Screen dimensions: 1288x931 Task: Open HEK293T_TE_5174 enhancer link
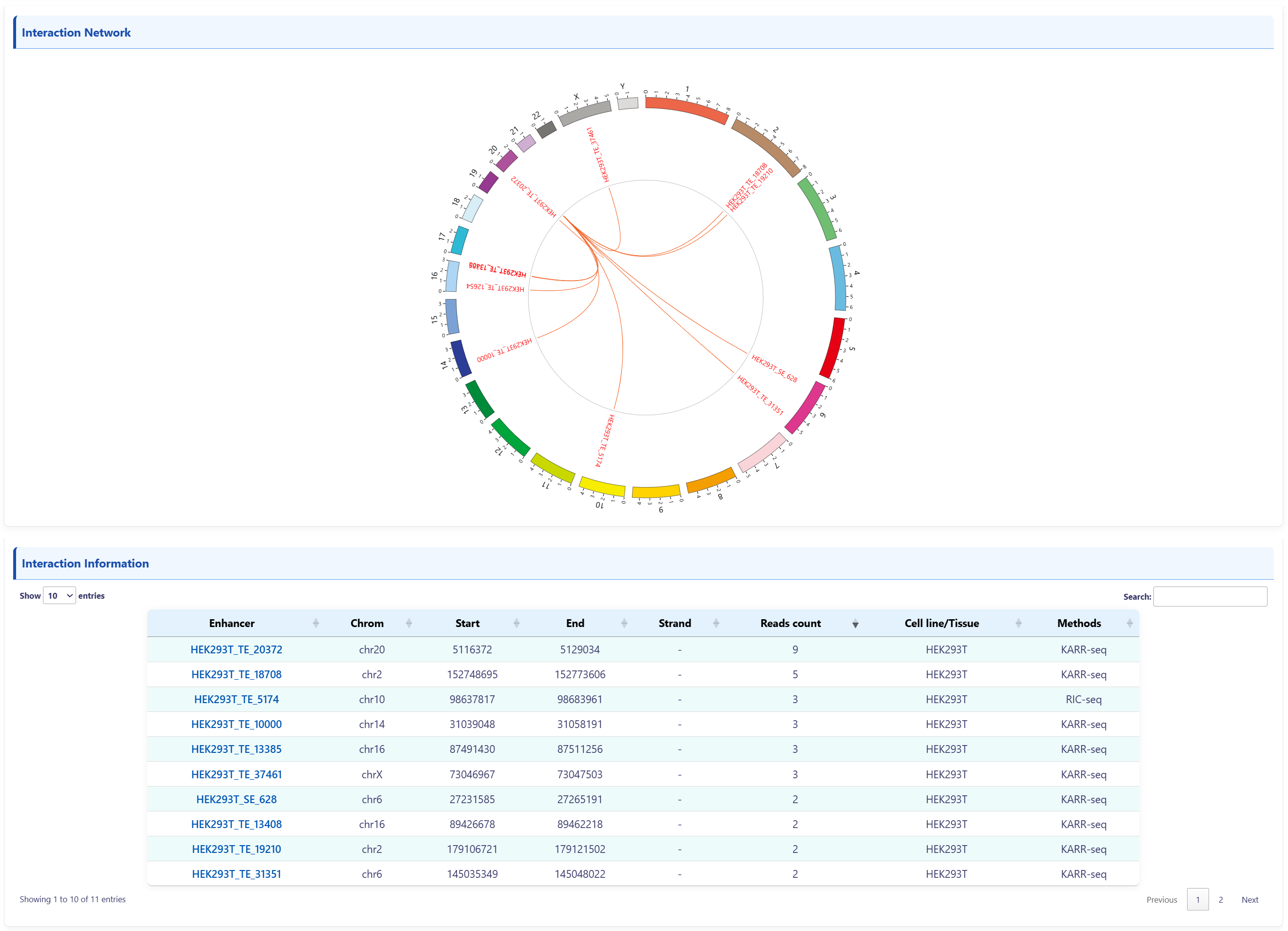[236, 699]
